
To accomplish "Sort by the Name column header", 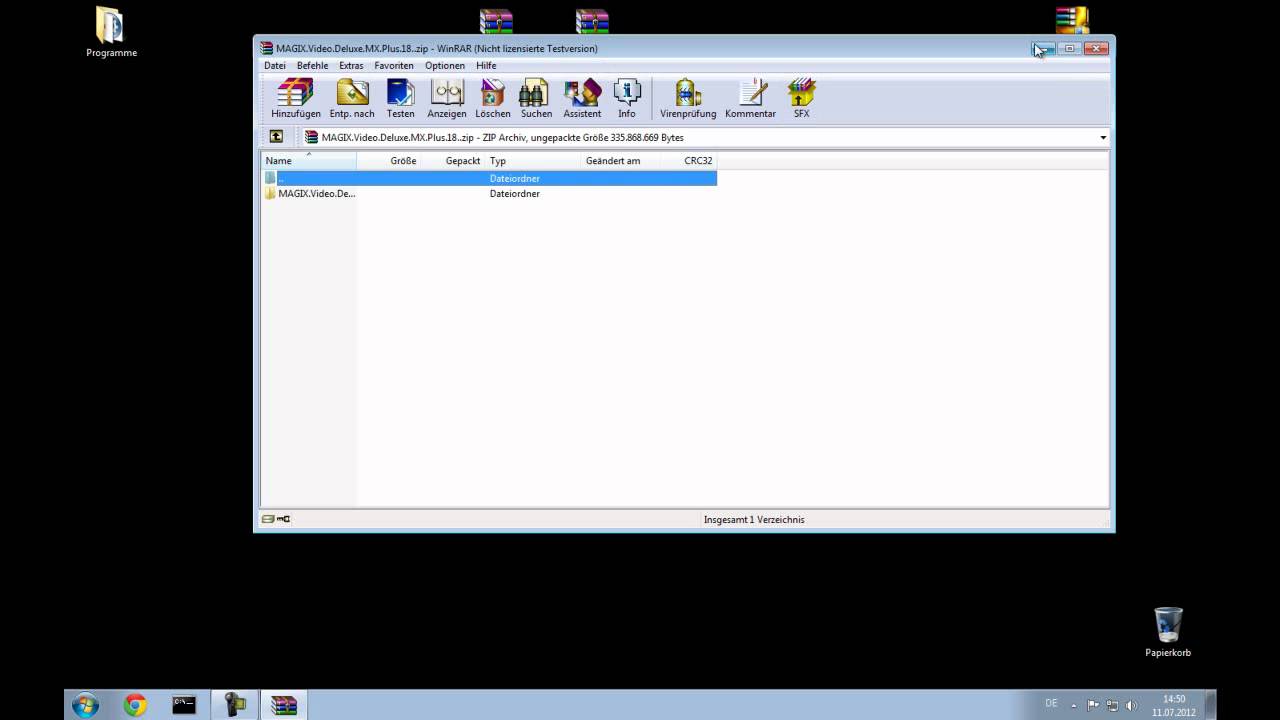I will 309,160.
